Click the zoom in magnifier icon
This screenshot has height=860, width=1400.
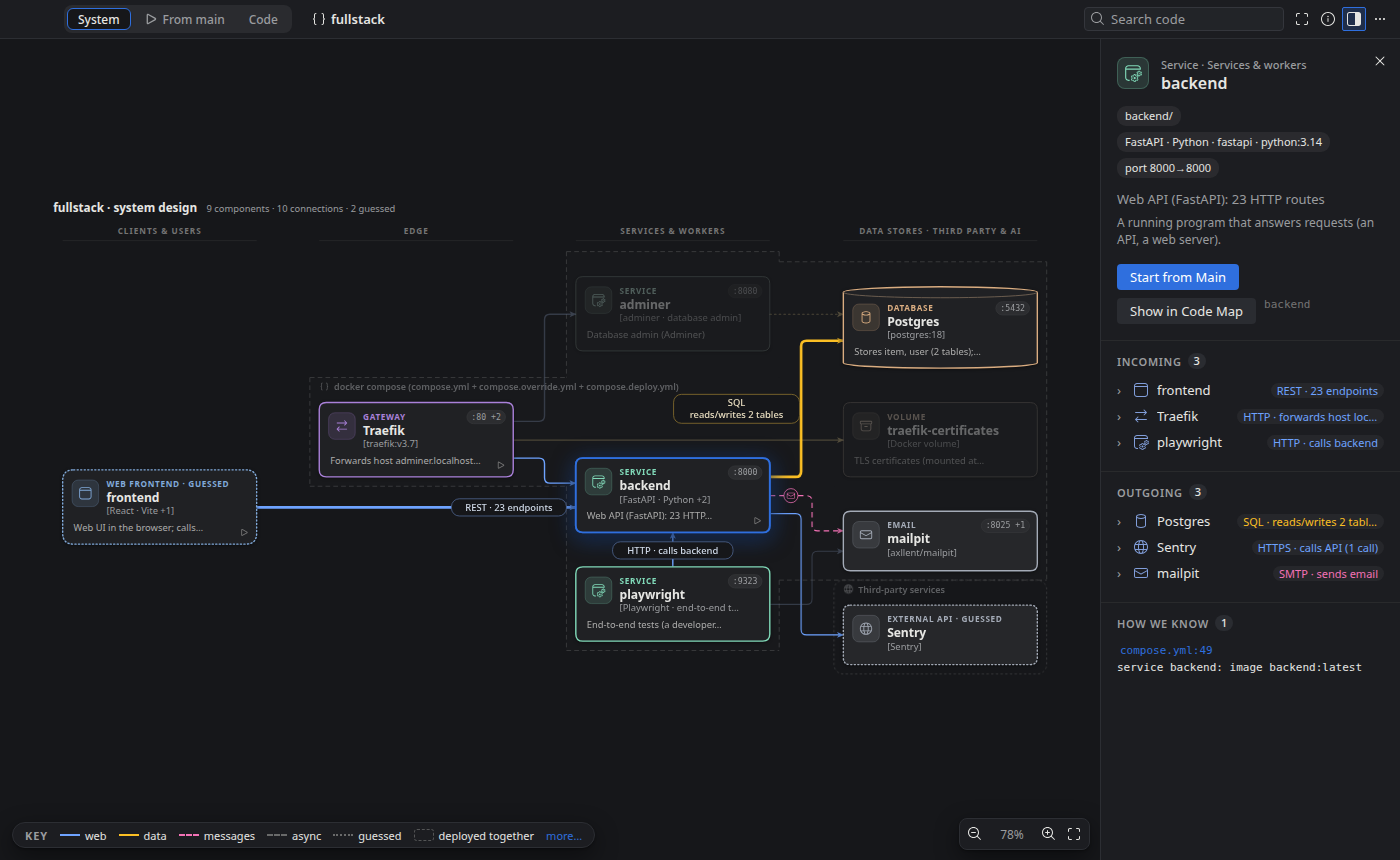1048,834
